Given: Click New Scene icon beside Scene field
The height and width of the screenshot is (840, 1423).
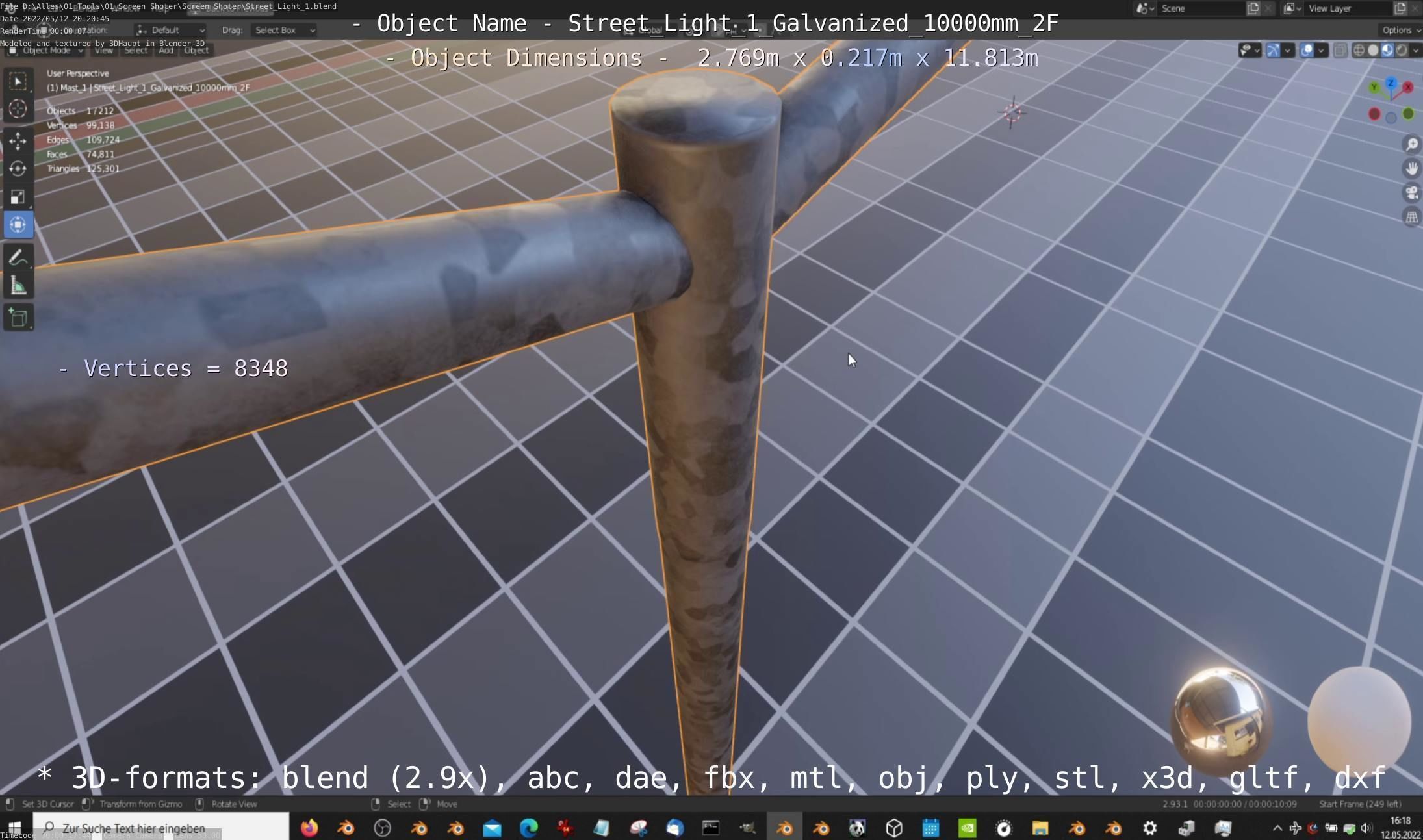Looking at the screenshot, I should click(1253, 8).
